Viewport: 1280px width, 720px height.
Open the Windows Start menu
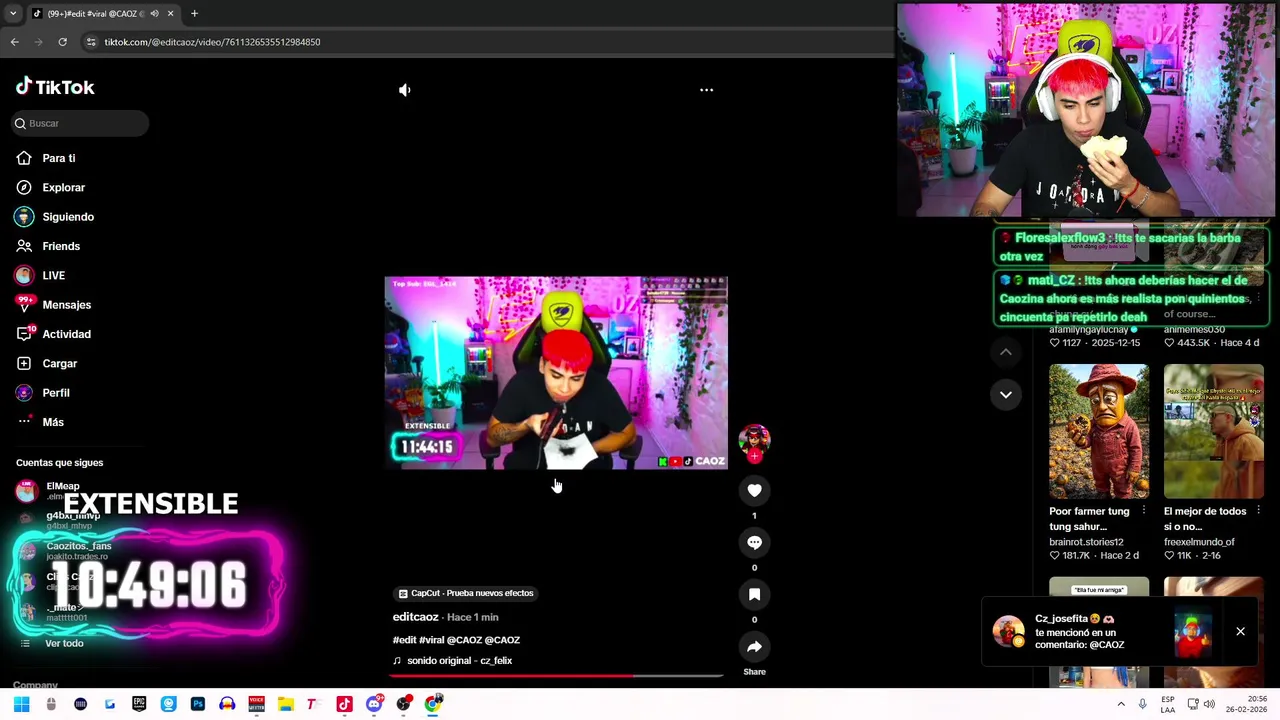click(21, 704)
